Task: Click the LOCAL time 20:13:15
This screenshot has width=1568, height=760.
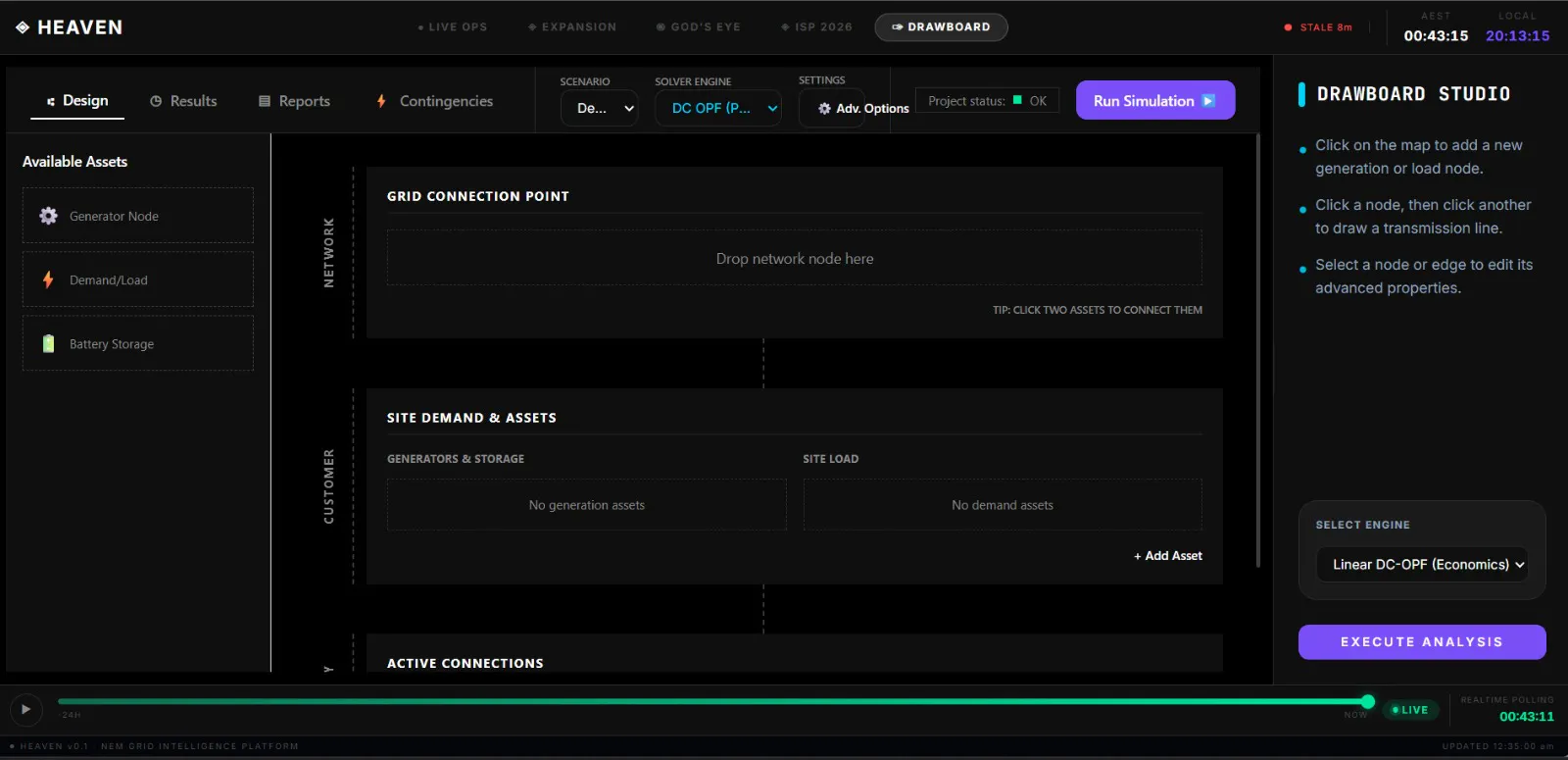Action: [x=1517, y=36]
